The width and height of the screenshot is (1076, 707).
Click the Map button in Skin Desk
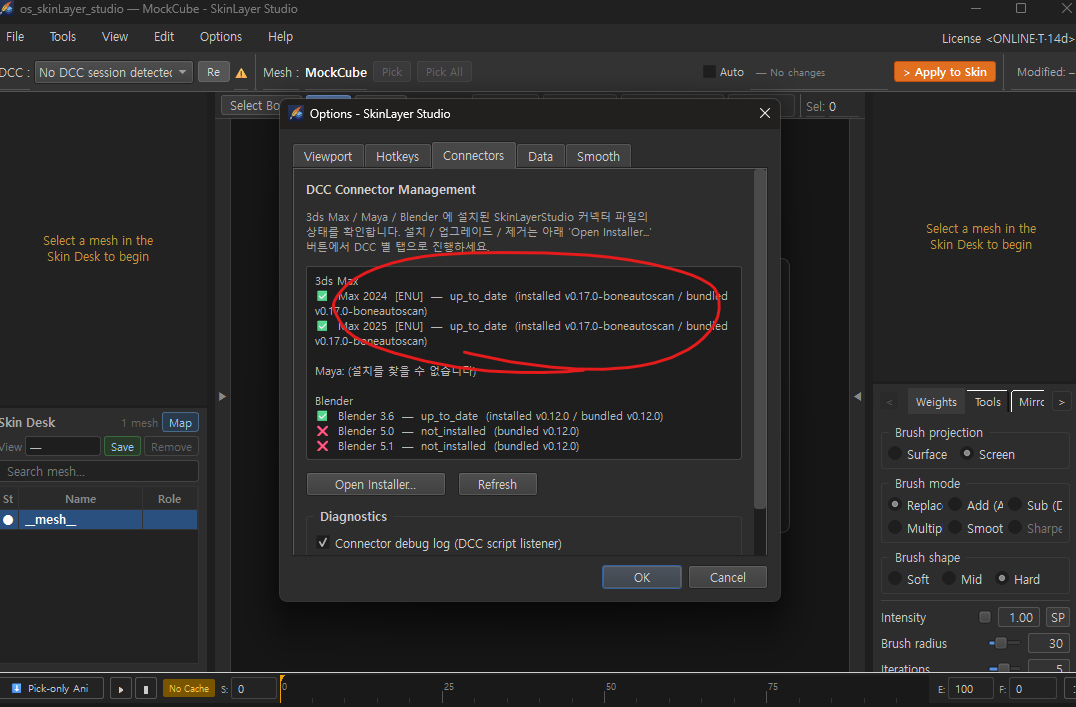[180, 423]
